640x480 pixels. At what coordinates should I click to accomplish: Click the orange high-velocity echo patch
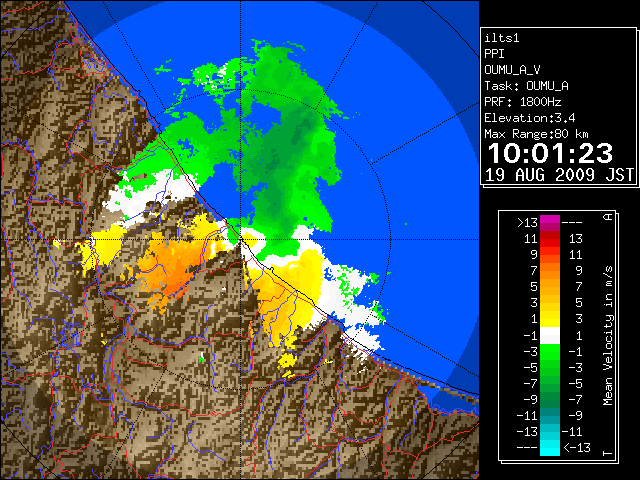pyautogui.click(x=173, y=267)
